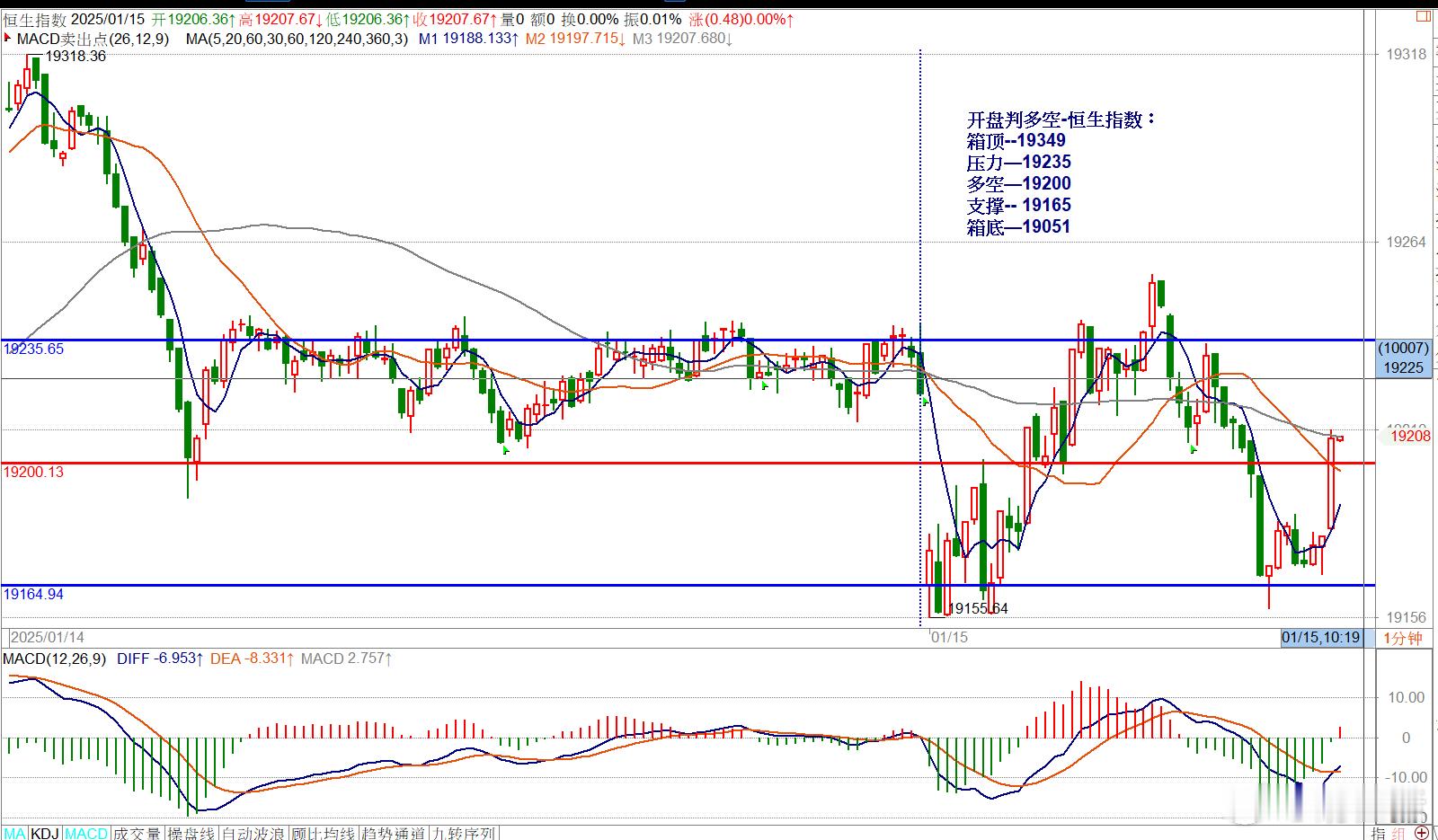Image resolution: width=1438 pixels, height=840 pixels.
Task: Click the M1 19188.133 moving average value
Action: tap(469, 39)
